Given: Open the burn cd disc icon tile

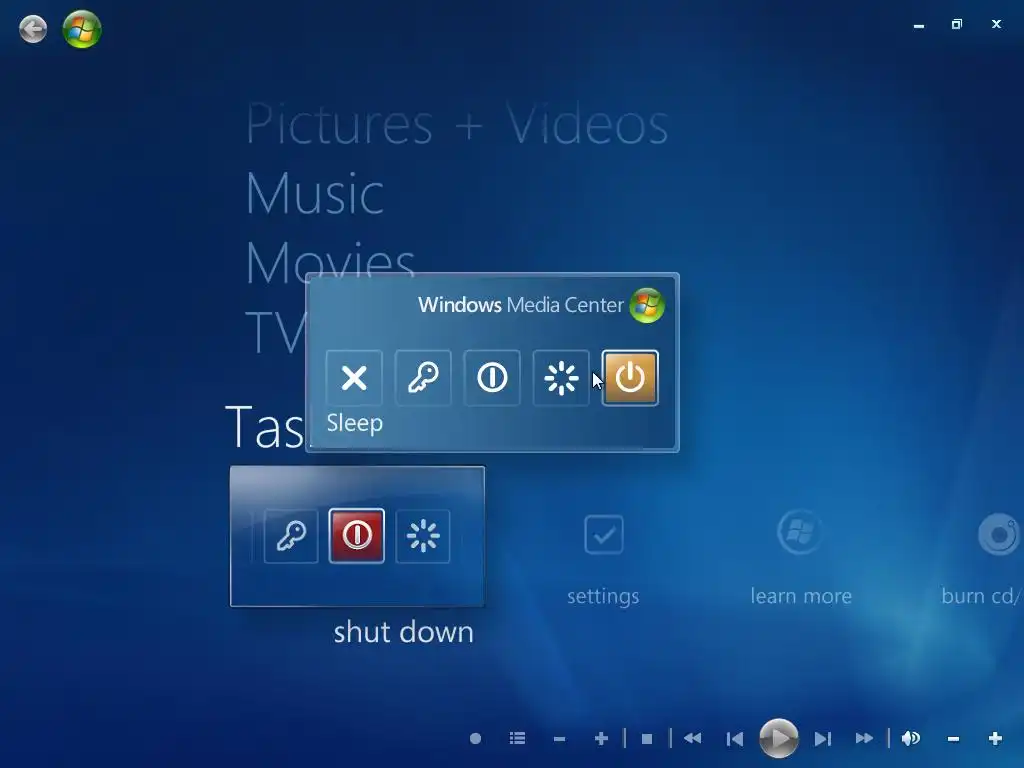Looking at the screenshot, I should coord(999,535).
